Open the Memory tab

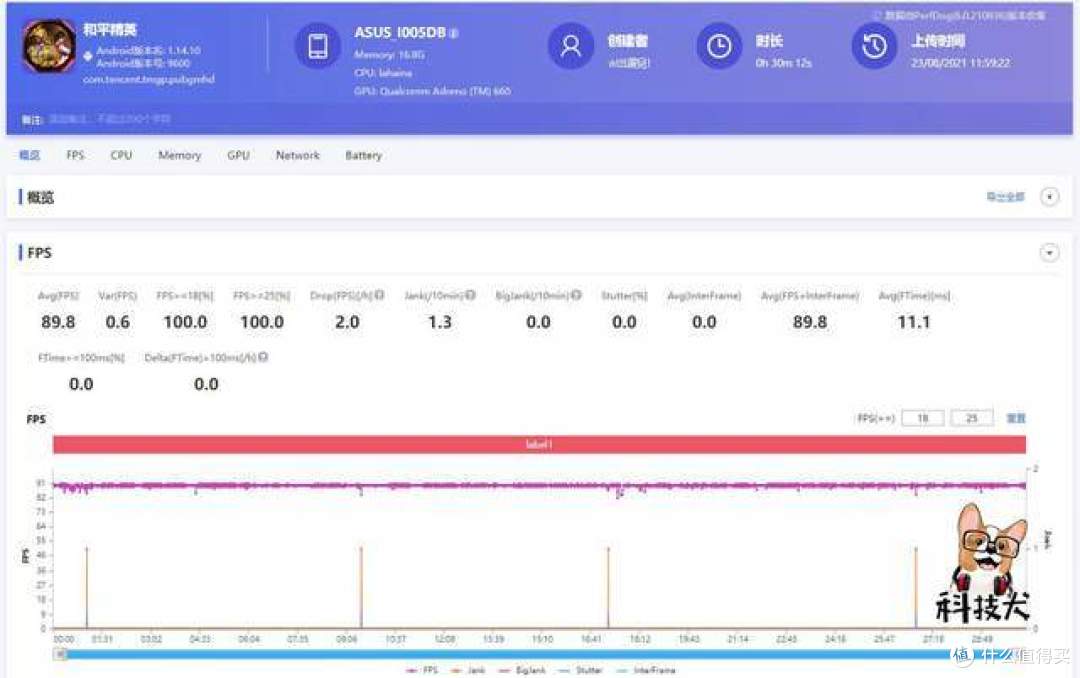coord(180,155)
